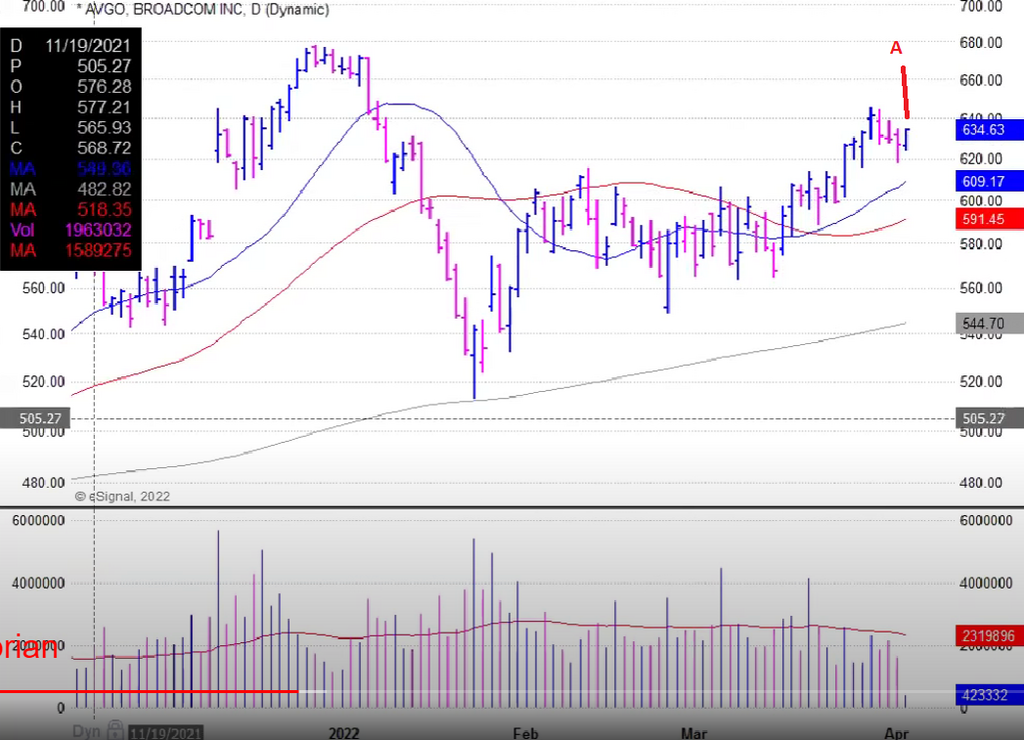The height and width of the screenshot is (740, 1024).
Task: Click the Apr label on time axis
Action: pos(897,732)
